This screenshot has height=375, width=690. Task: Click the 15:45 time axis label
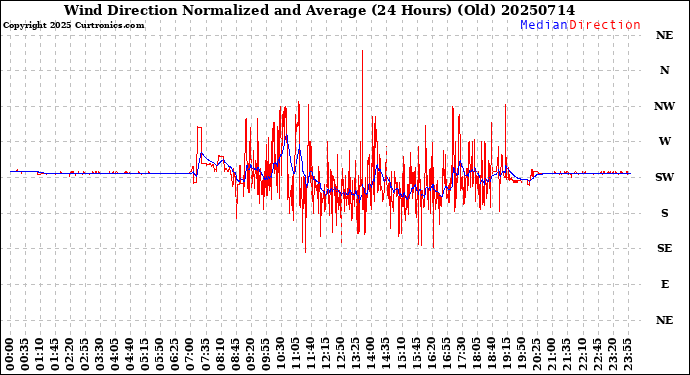(416, 354)
